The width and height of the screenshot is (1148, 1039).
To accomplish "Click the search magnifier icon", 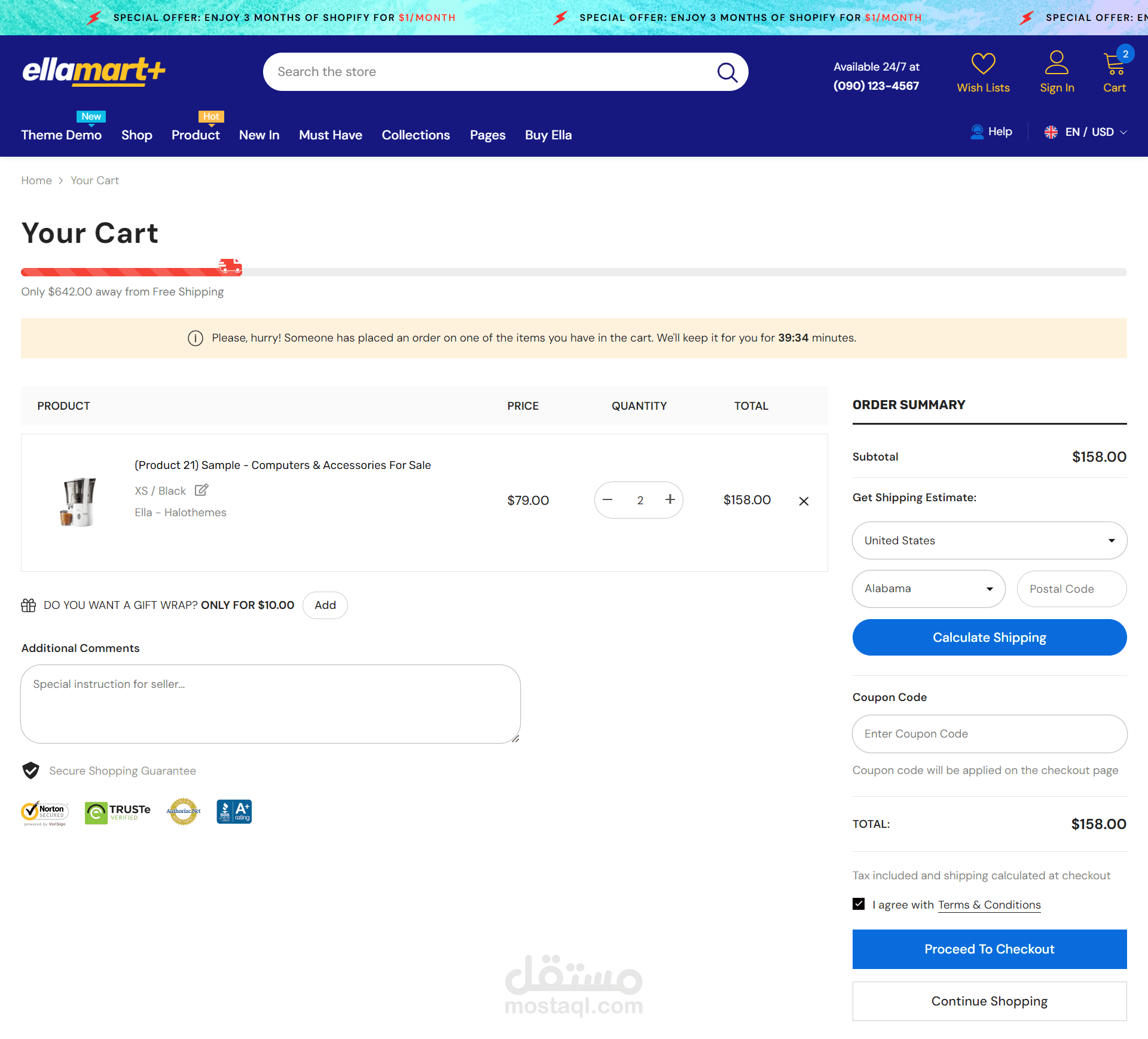I will [x=727, y=72].
